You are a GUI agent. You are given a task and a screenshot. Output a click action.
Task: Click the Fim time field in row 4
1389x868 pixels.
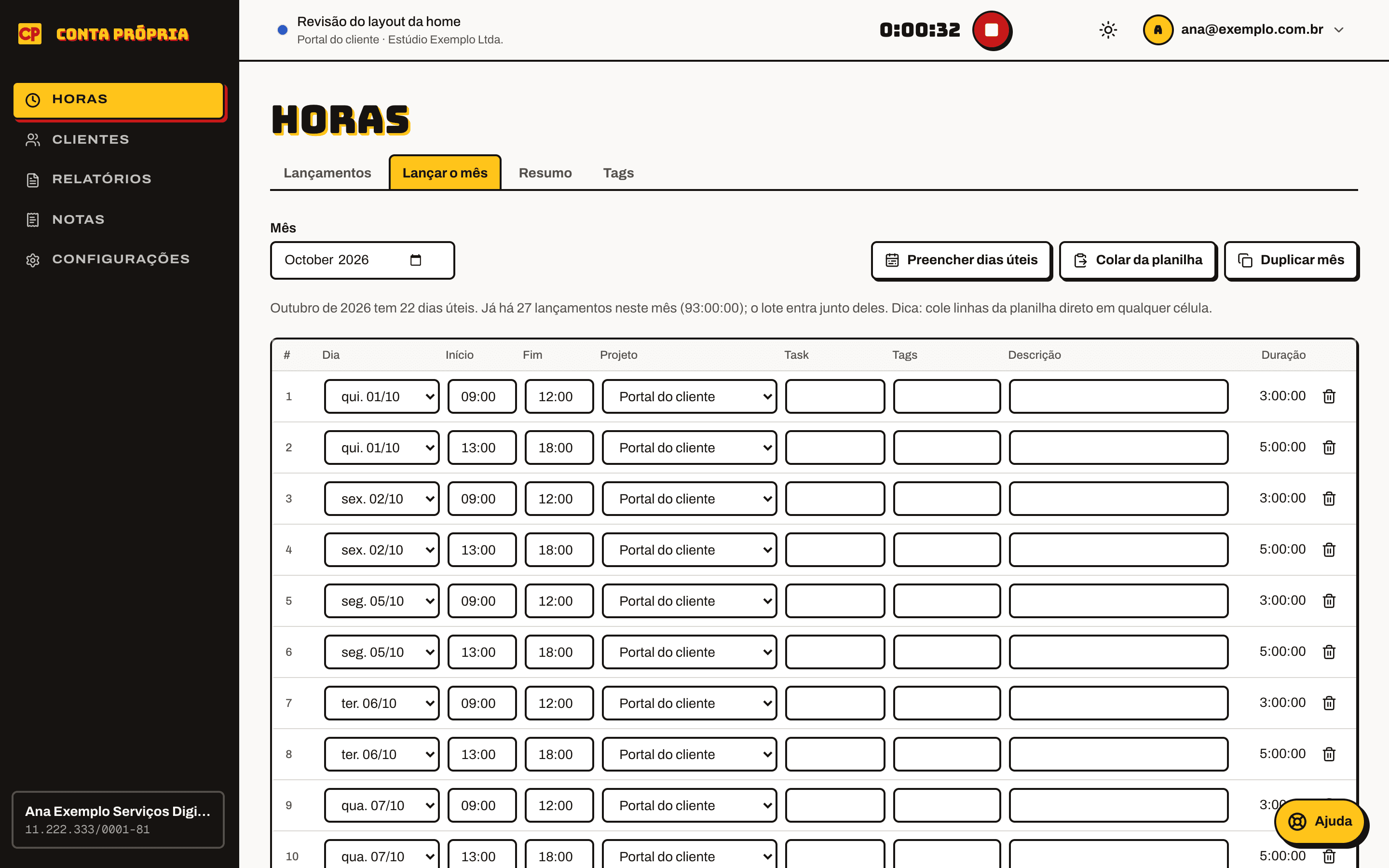pyautogui.click(x=559, y=549)
